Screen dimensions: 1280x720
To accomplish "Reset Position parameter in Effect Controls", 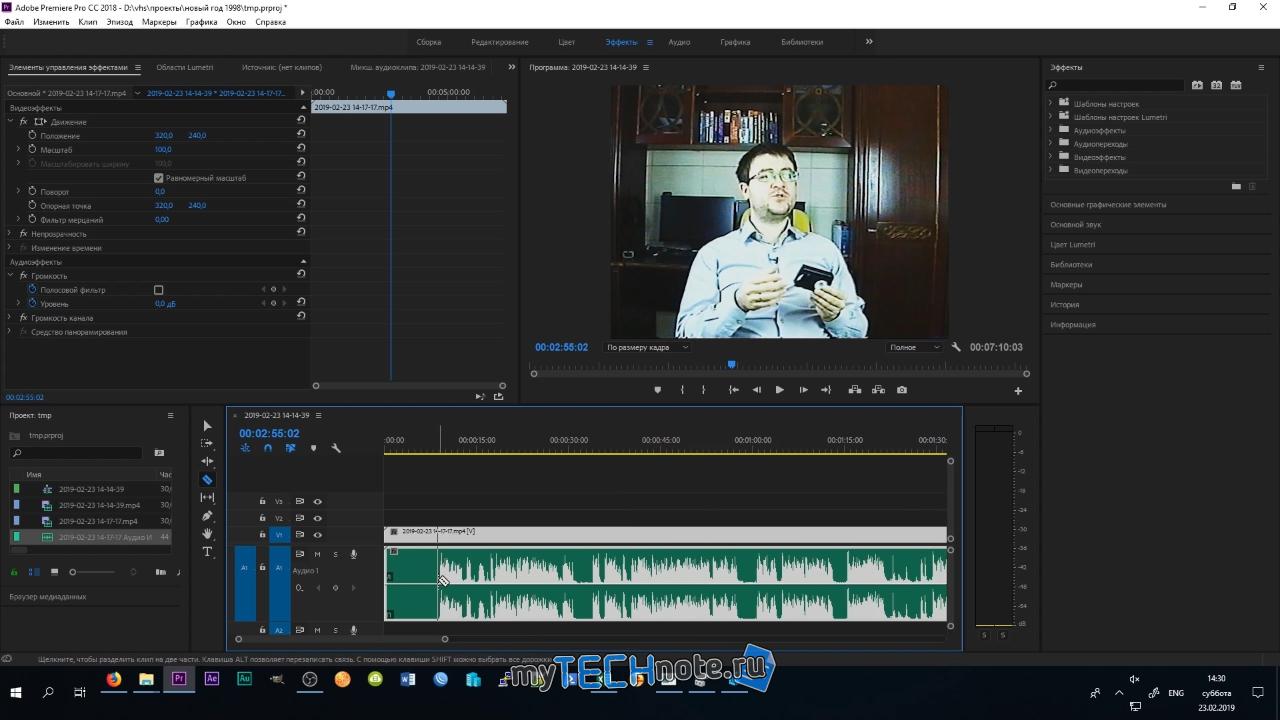I will [x=301, y=135].
